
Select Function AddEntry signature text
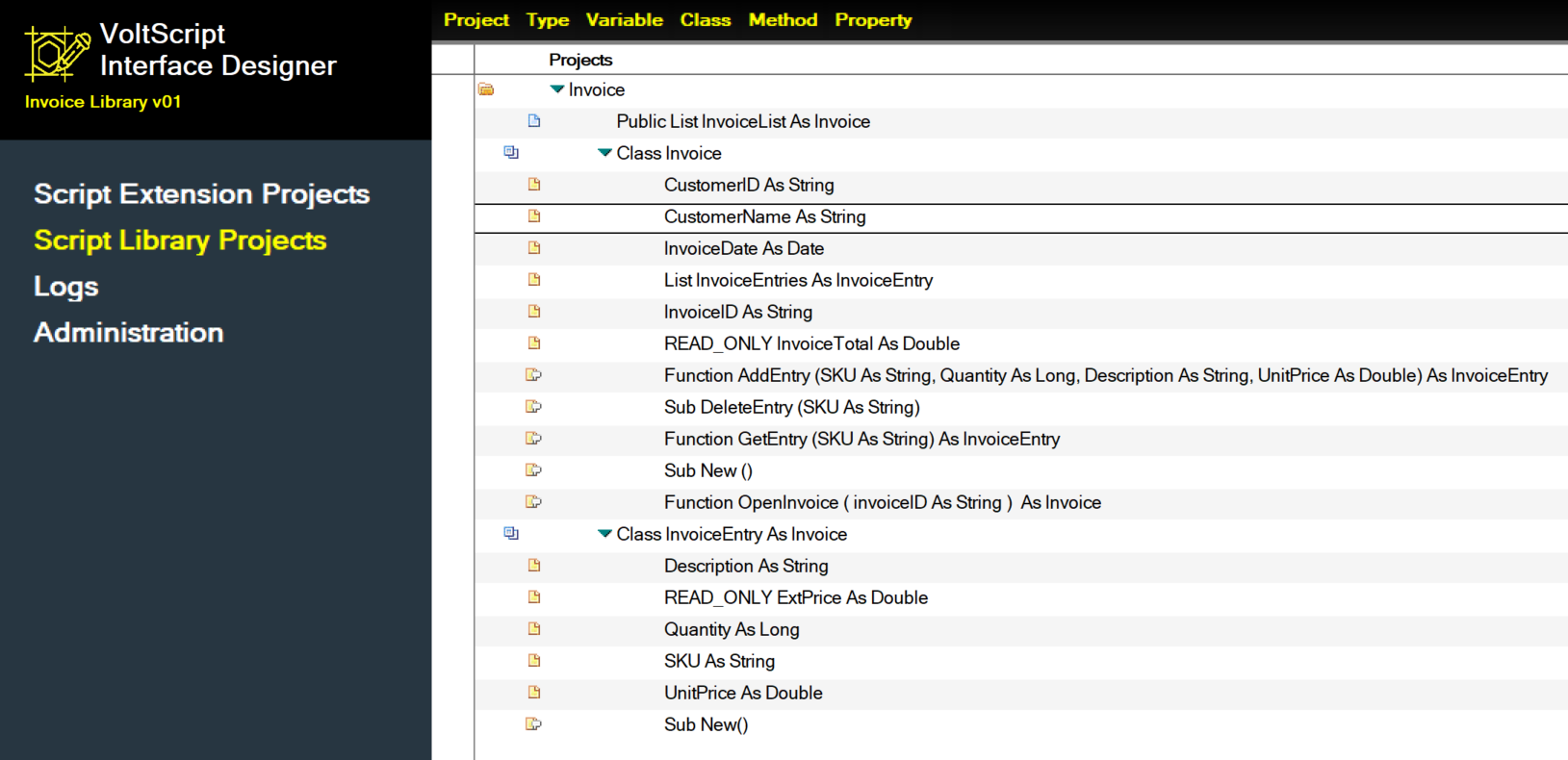click(x=1106, y=375)
